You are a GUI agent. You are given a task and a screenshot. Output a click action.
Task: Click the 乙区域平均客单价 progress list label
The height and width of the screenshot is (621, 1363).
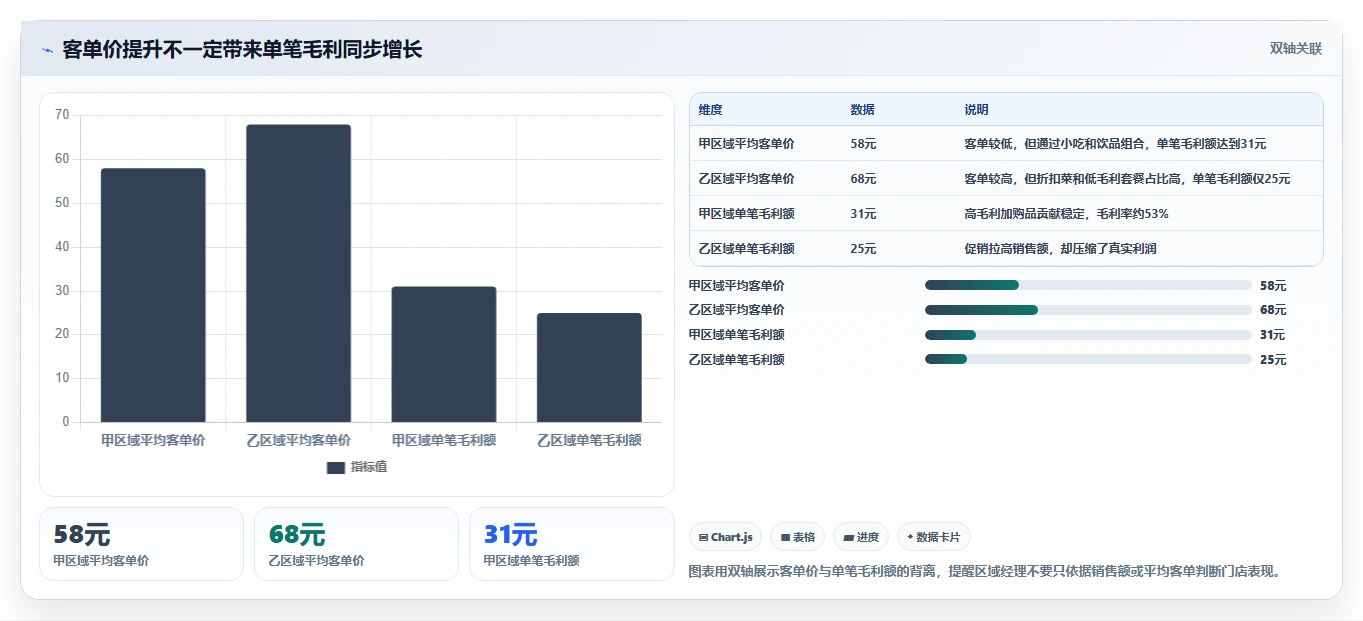click(x=737, y=310)
